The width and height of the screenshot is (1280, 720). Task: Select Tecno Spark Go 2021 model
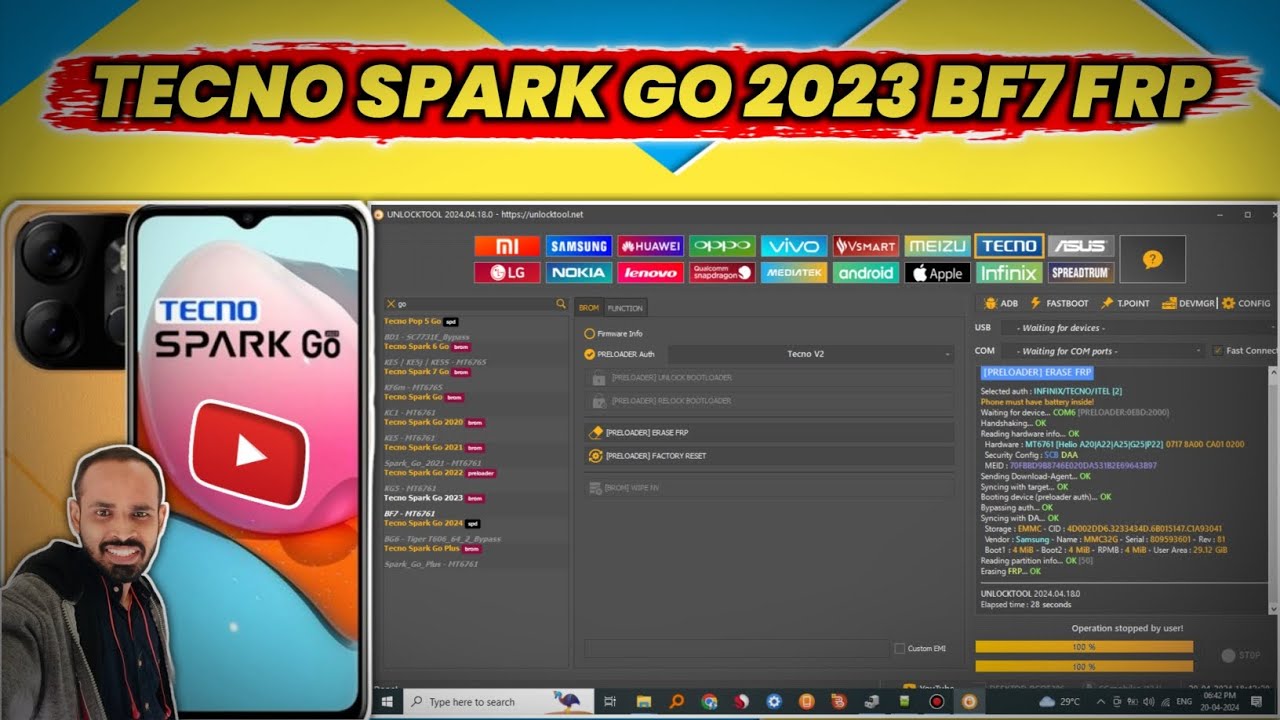(x=423, y=447)
